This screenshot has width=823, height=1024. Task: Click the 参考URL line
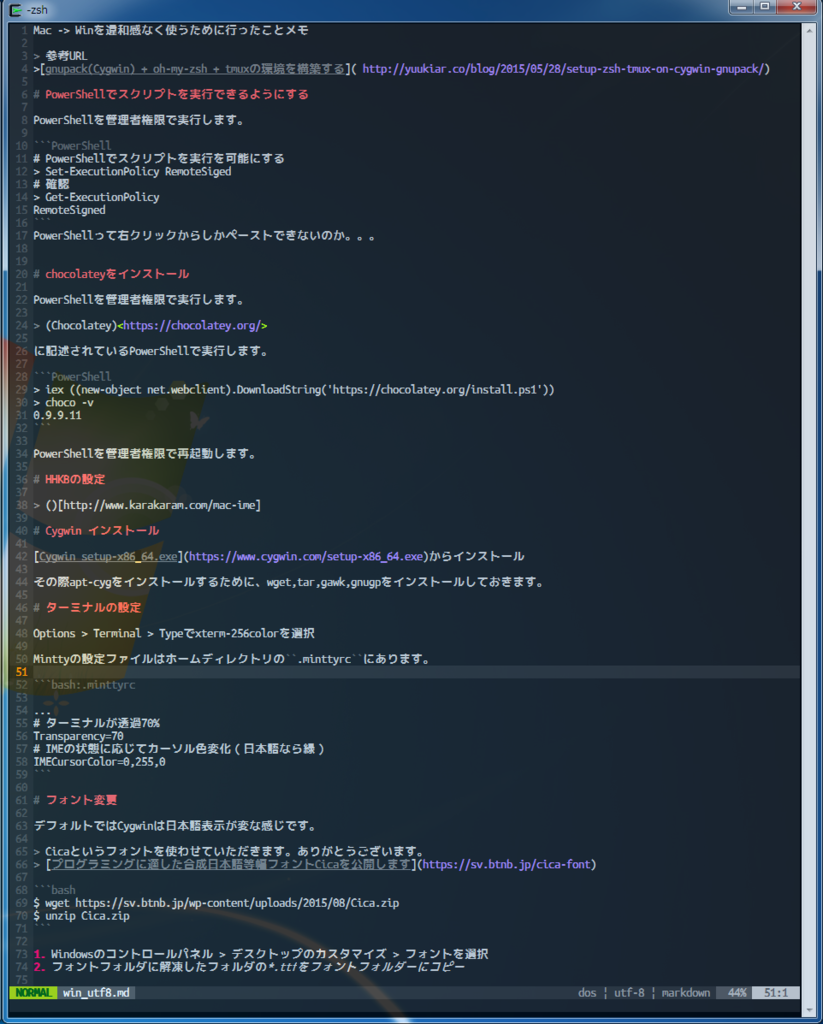pyautogui.click(x=60, y=56)
